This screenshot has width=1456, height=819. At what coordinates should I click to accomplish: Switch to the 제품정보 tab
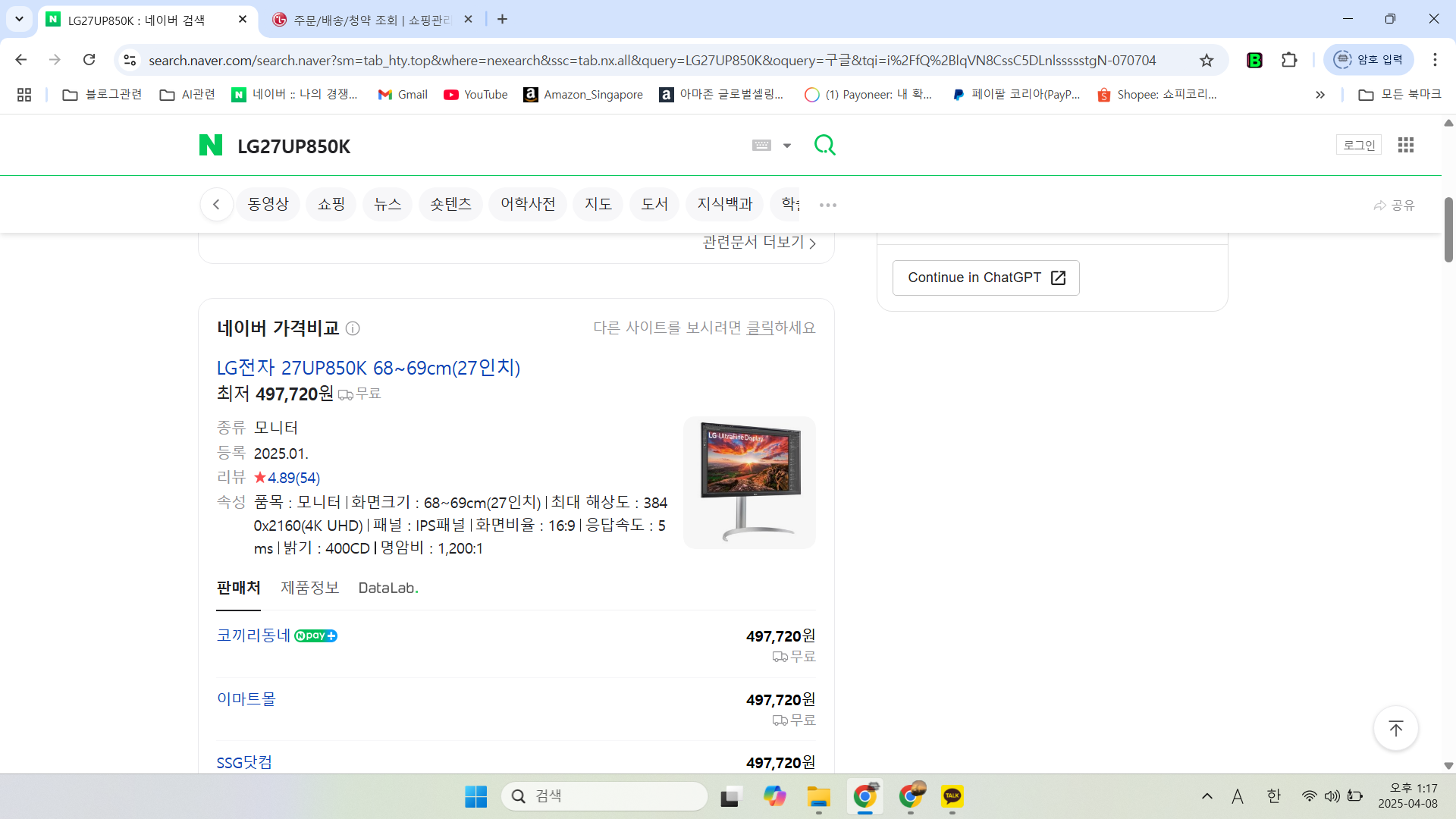pos(309,588)
